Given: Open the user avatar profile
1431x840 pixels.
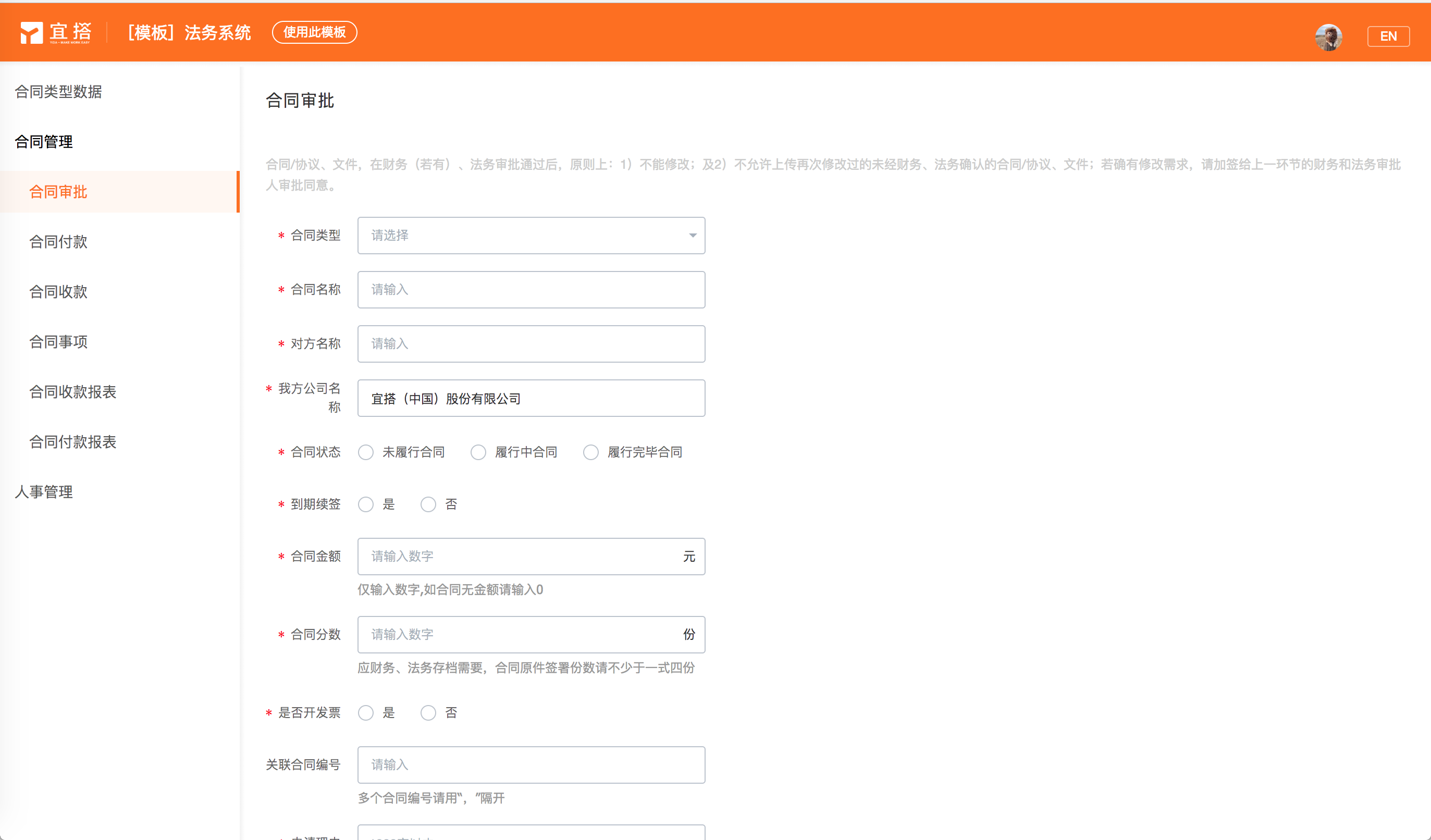Looking at the screenshot, I should 1328,37.
